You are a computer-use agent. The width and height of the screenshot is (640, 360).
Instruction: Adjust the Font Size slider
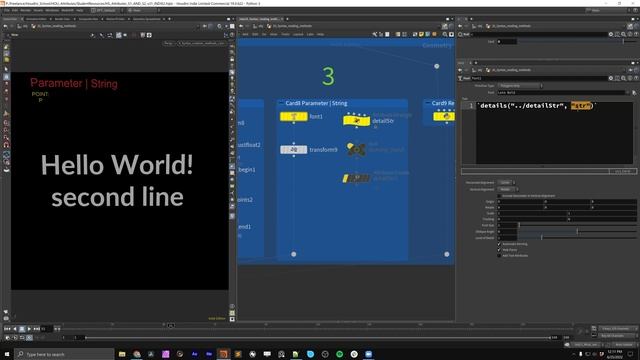click(577, 225)
